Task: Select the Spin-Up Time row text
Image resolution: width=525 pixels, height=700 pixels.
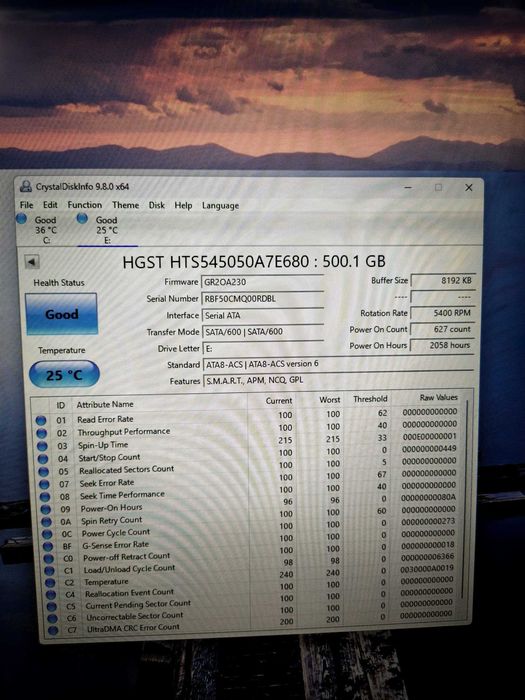Action: (x=103, y=445)
